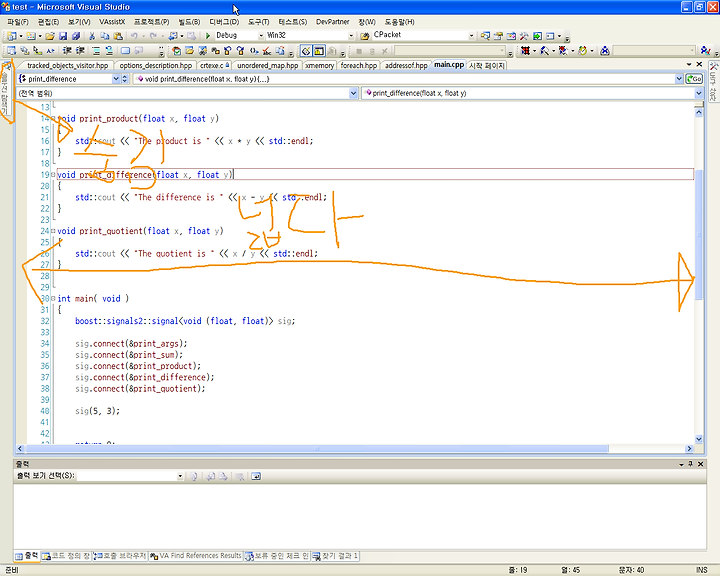
Task: Open the global scope (전역 범위) dropdown
Action: pos(353,93)
